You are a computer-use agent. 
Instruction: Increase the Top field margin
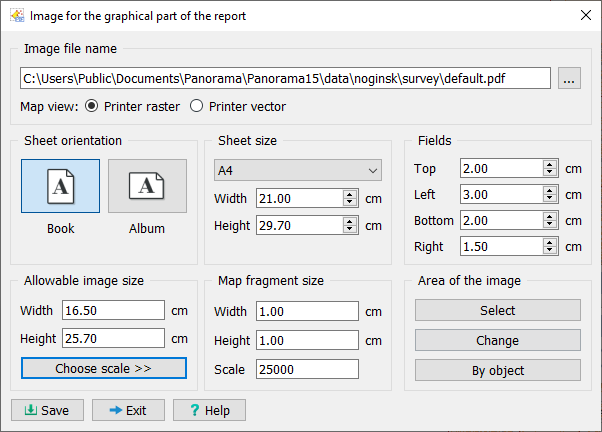pos(549,165)
